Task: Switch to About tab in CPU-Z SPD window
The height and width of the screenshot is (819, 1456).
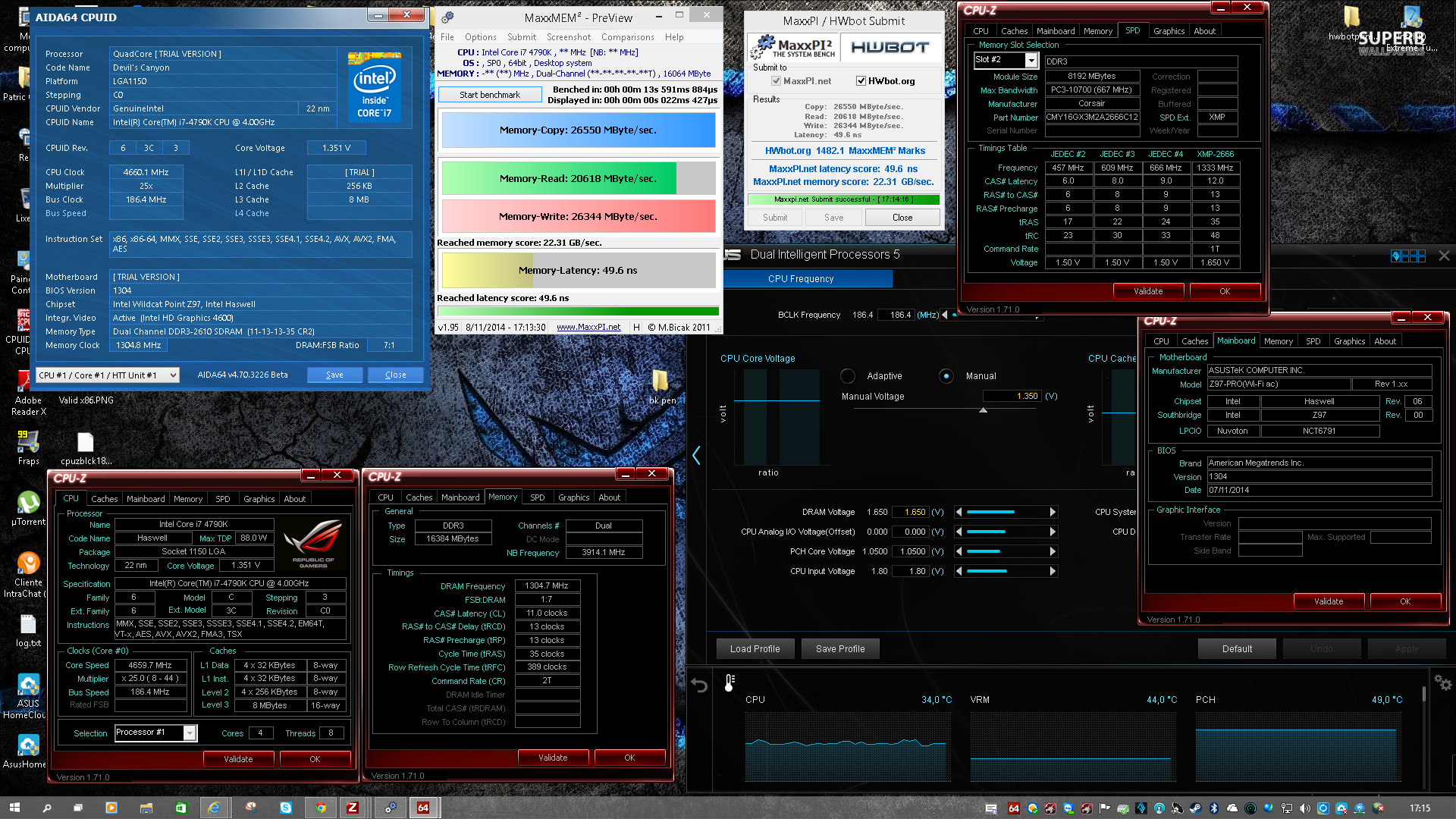Action: [x=1204, y=31]
